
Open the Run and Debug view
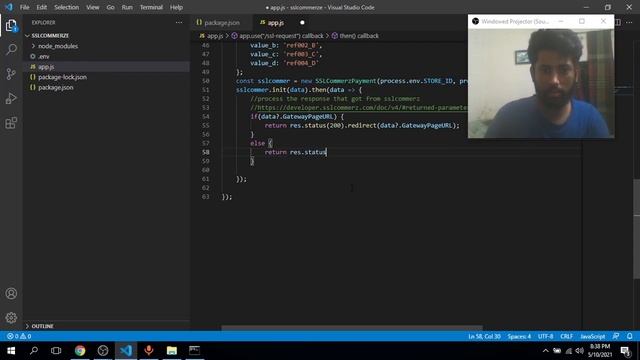pos(11,98)
